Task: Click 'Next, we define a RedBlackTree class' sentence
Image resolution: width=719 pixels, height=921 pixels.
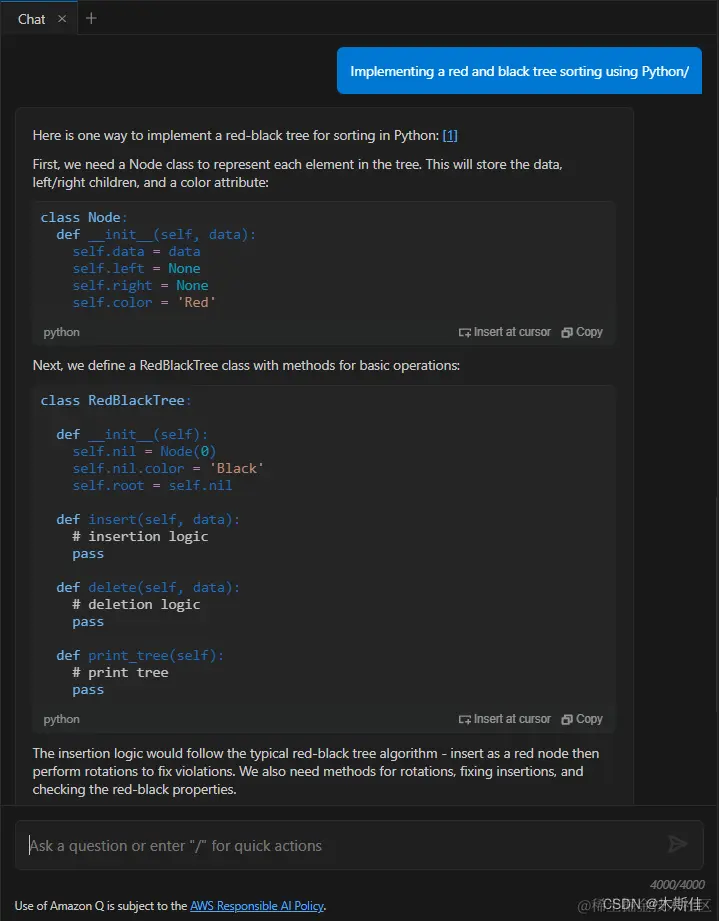Action: pyautogui.click(x=246, y=365)
